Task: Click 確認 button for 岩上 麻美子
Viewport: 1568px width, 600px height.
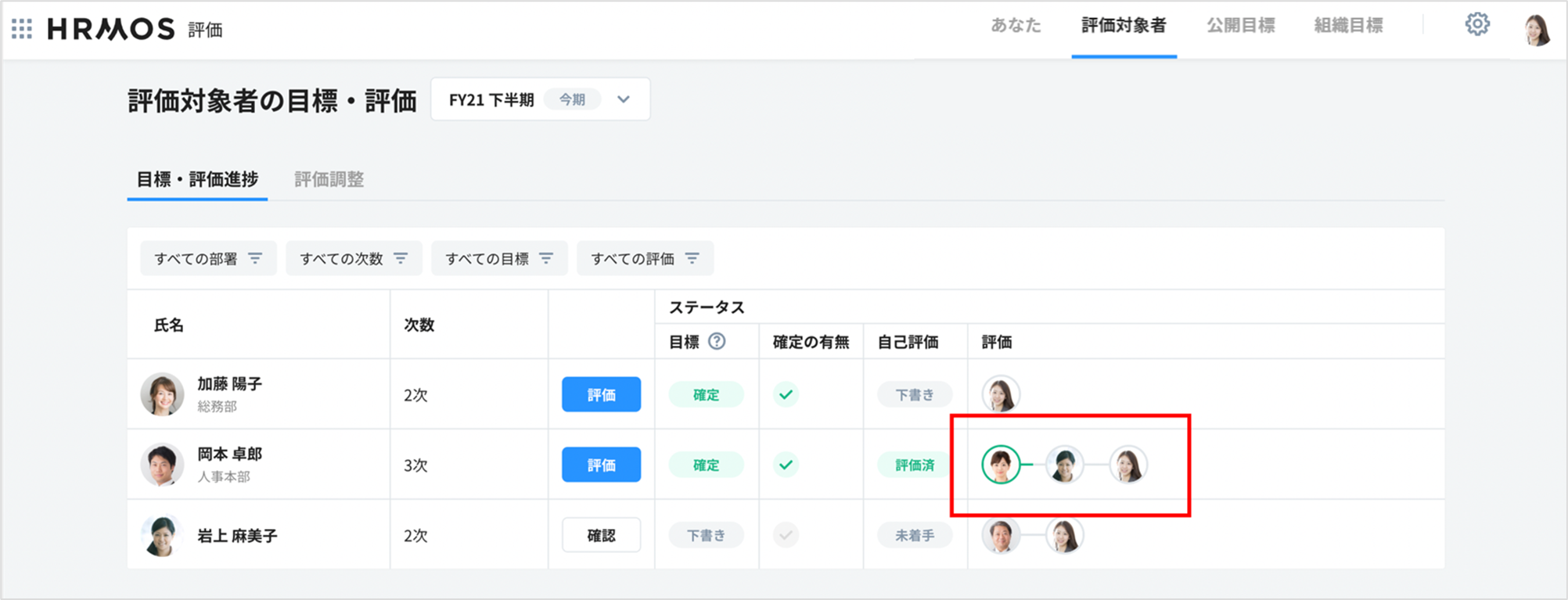Action: 601,536
